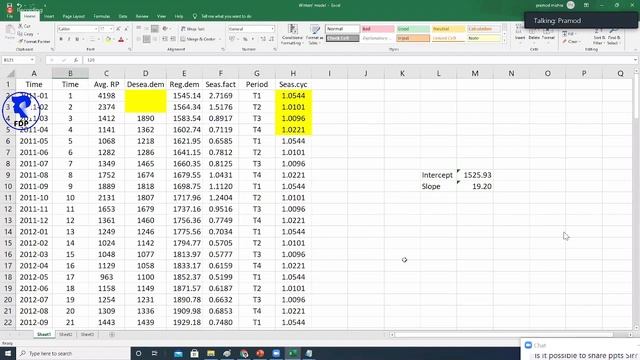
Task: Click the Decrease Indent icon
Action: click(165, 39)
